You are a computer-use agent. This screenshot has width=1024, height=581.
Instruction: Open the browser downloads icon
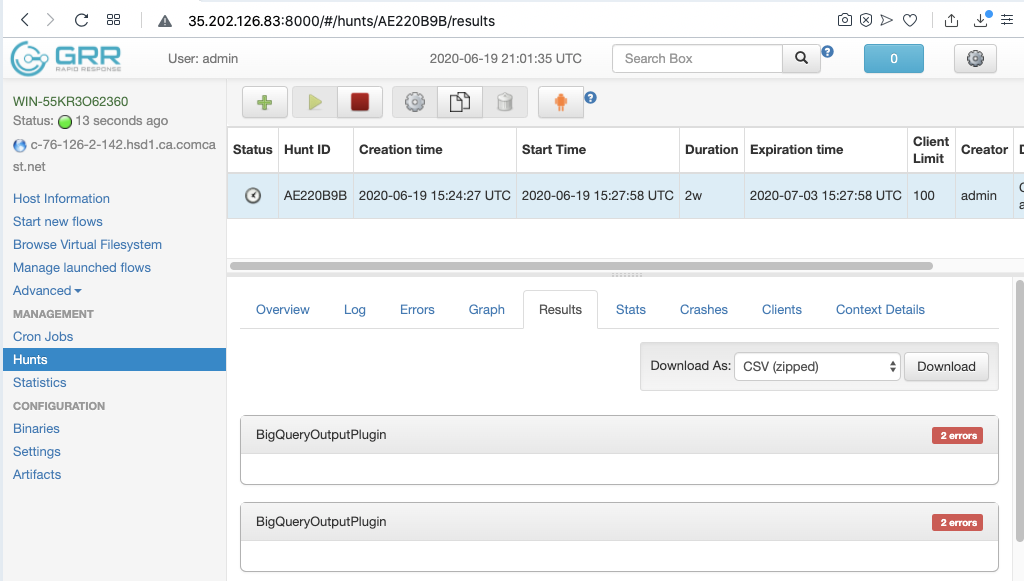(x=981, y=20)
